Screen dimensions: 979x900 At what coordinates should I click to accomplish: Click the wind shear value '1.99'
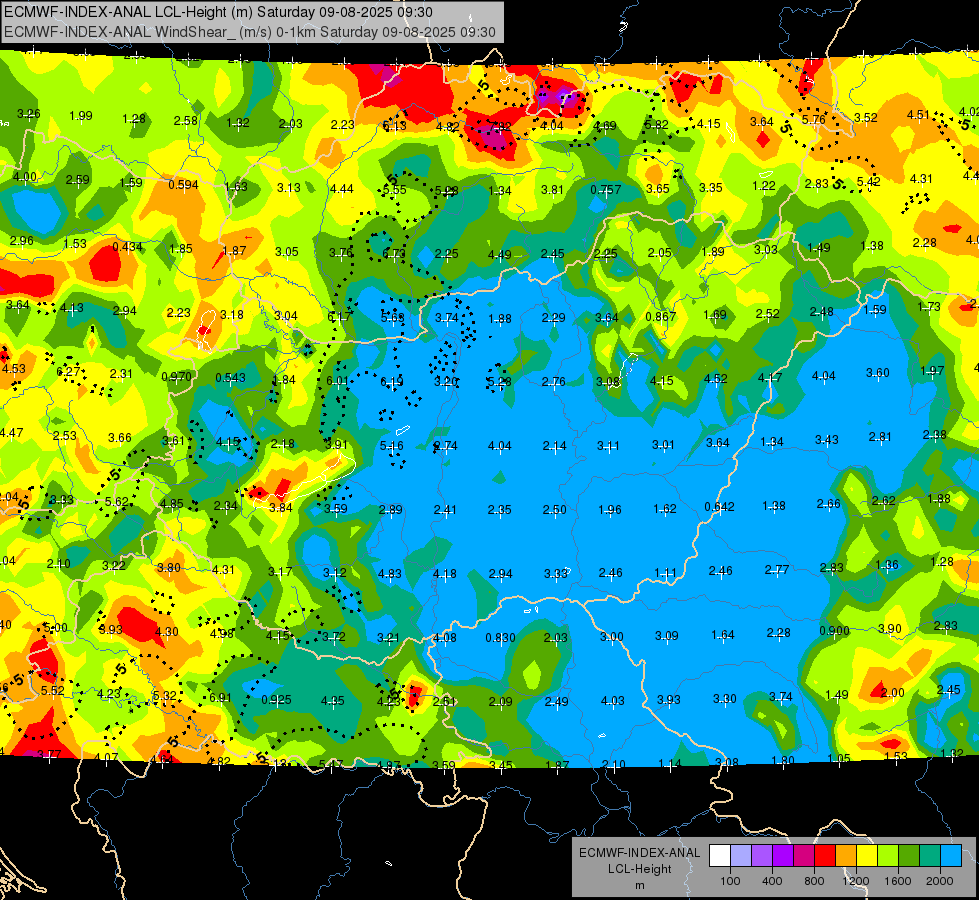(x=81, y=116)
